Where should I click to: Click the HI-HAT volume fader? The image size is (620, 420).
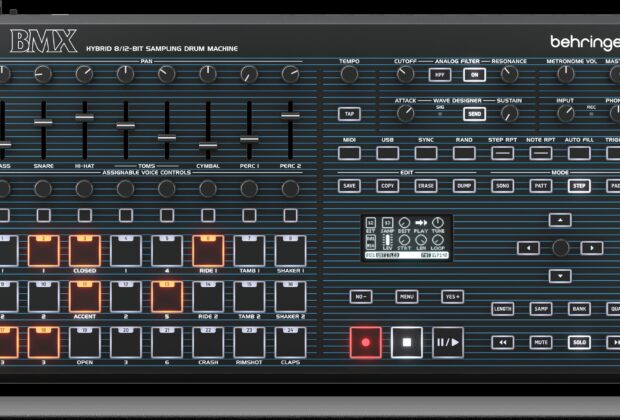(x=85, y=117)
